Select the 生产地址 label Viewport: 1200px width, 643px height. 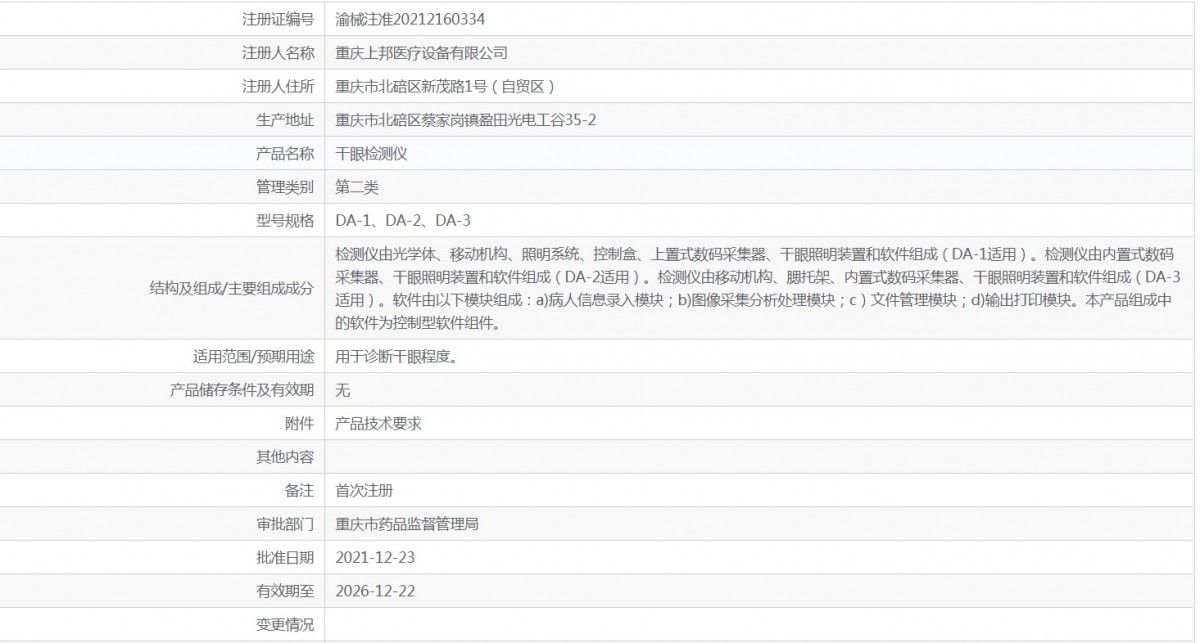pos(285,121)
